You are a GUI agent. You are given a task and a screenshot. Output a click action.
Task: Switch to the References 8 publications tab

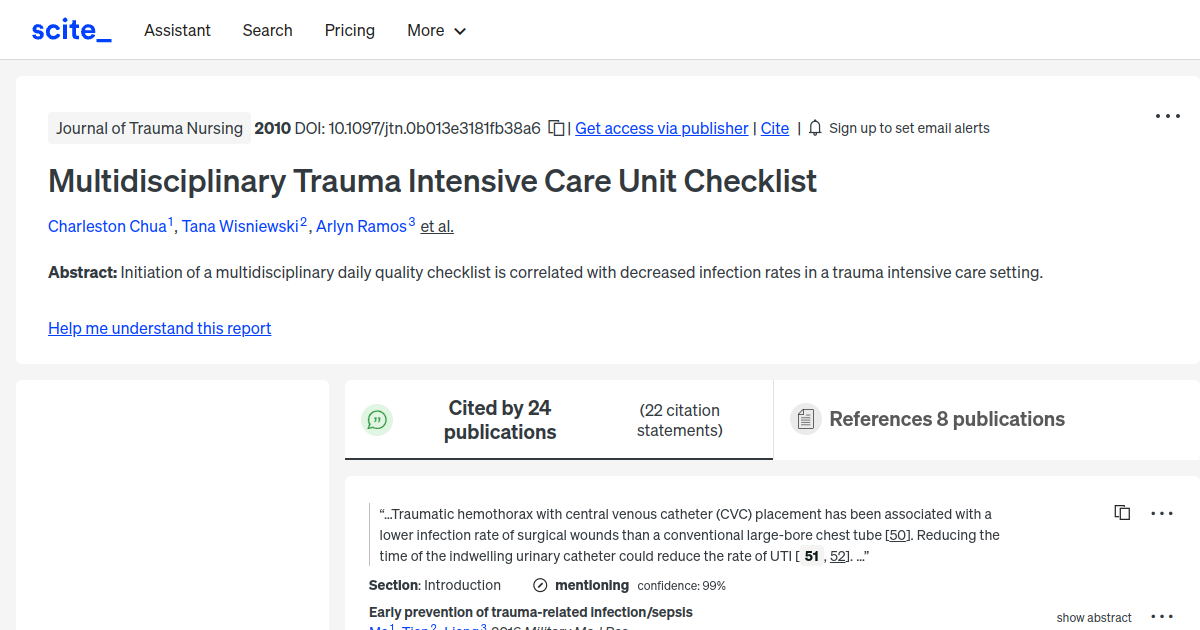click(x=947, y=419)
